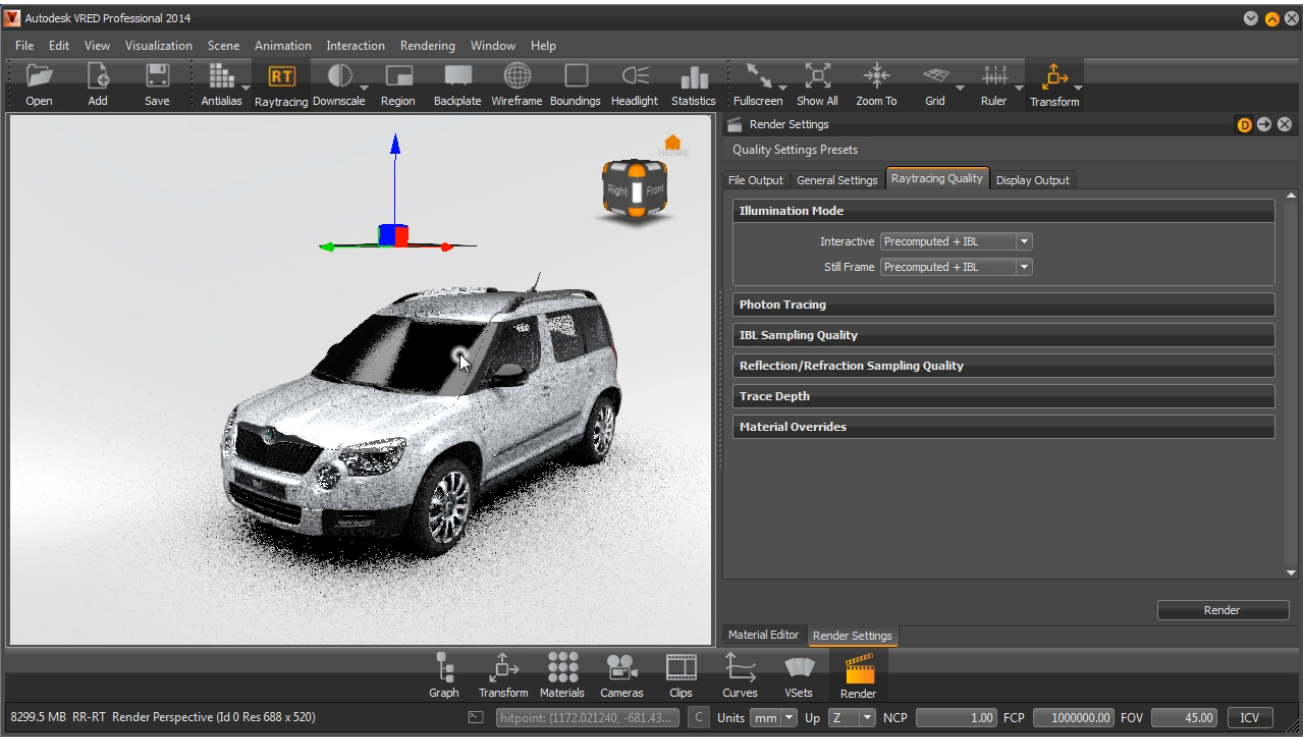The image size is (1303, 737).
Task: Close the Render Settings panel
Action: click(x=1284, y=125)
